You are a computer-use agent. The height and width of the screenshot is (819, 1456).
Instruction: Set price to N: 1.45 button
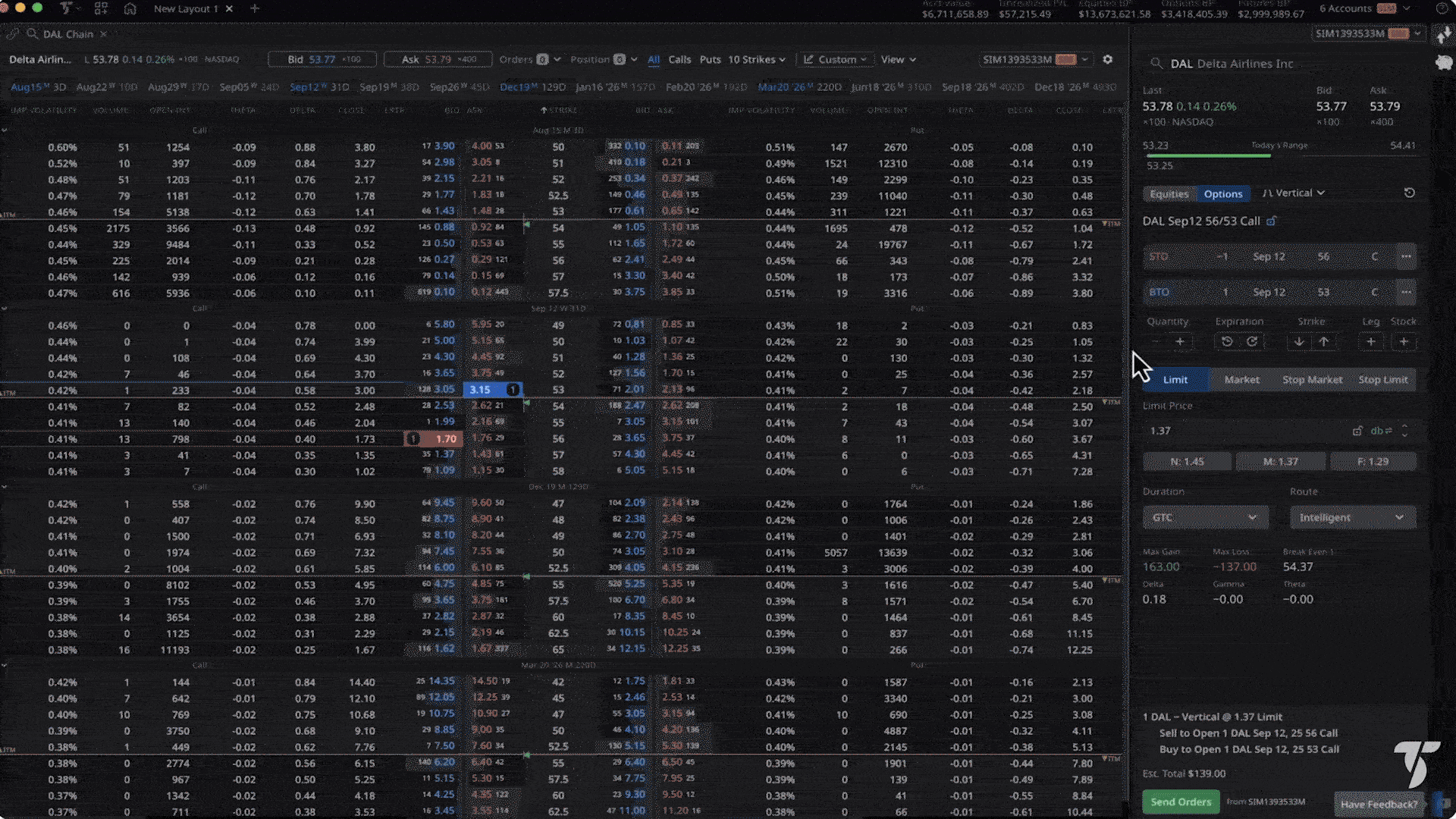pyautogui.click(x=1187, y=462)
